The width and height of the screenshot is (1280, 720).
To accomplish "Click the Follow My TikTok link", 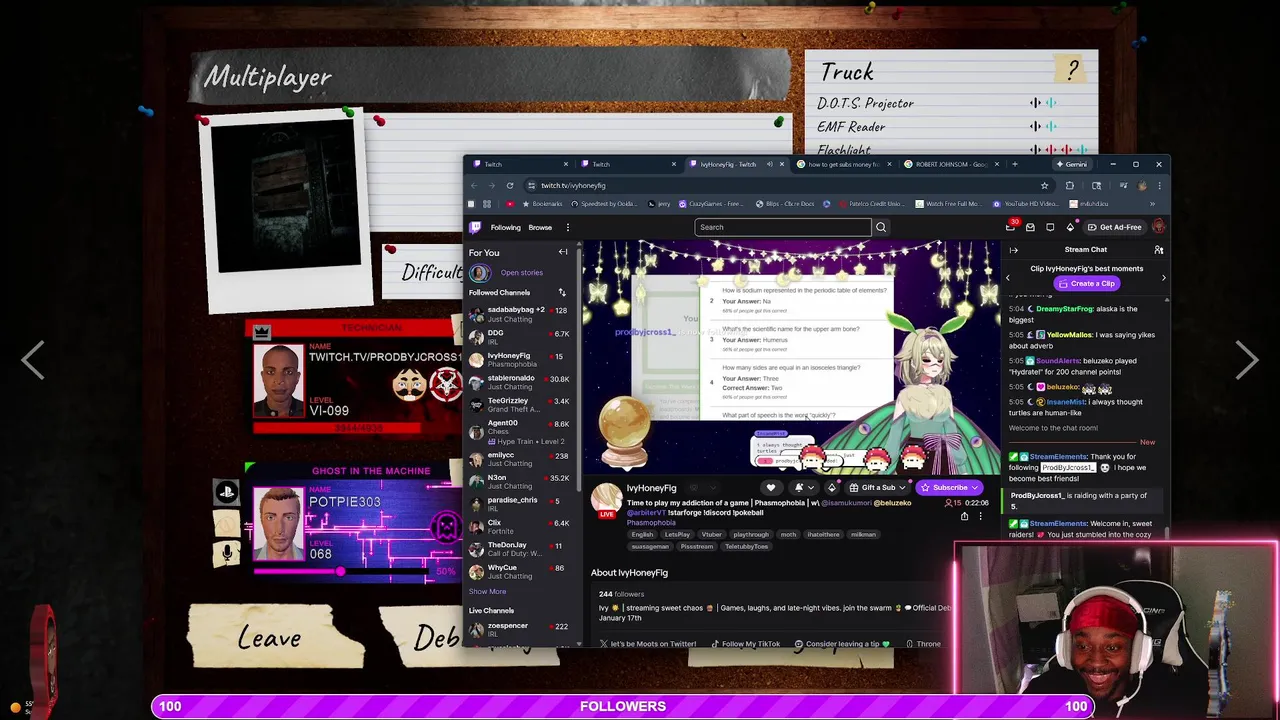I will [x=744, y=644].
